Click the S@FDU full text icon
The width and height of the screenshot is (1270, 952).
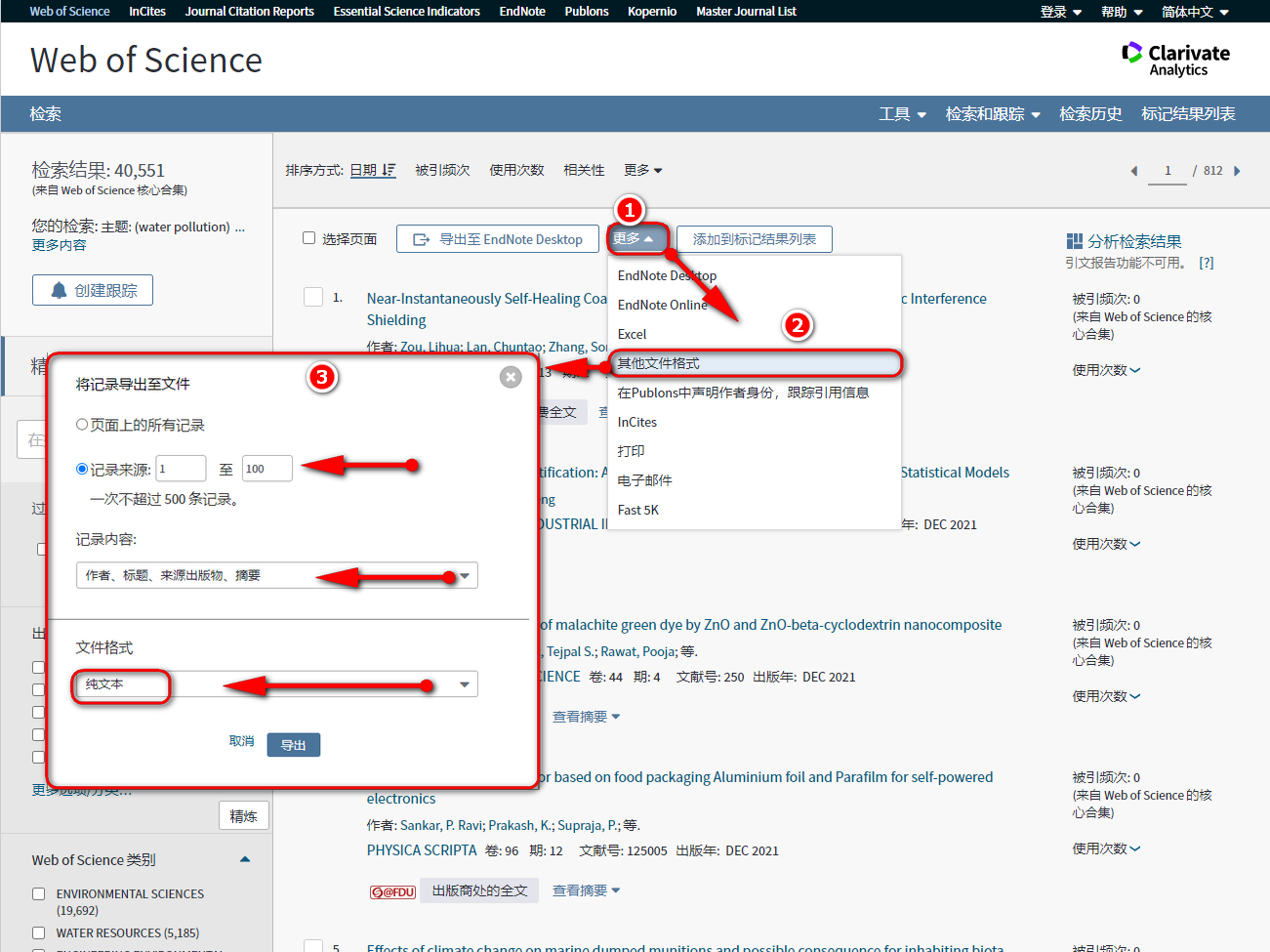pyautogui.click(x=393, y=891)
